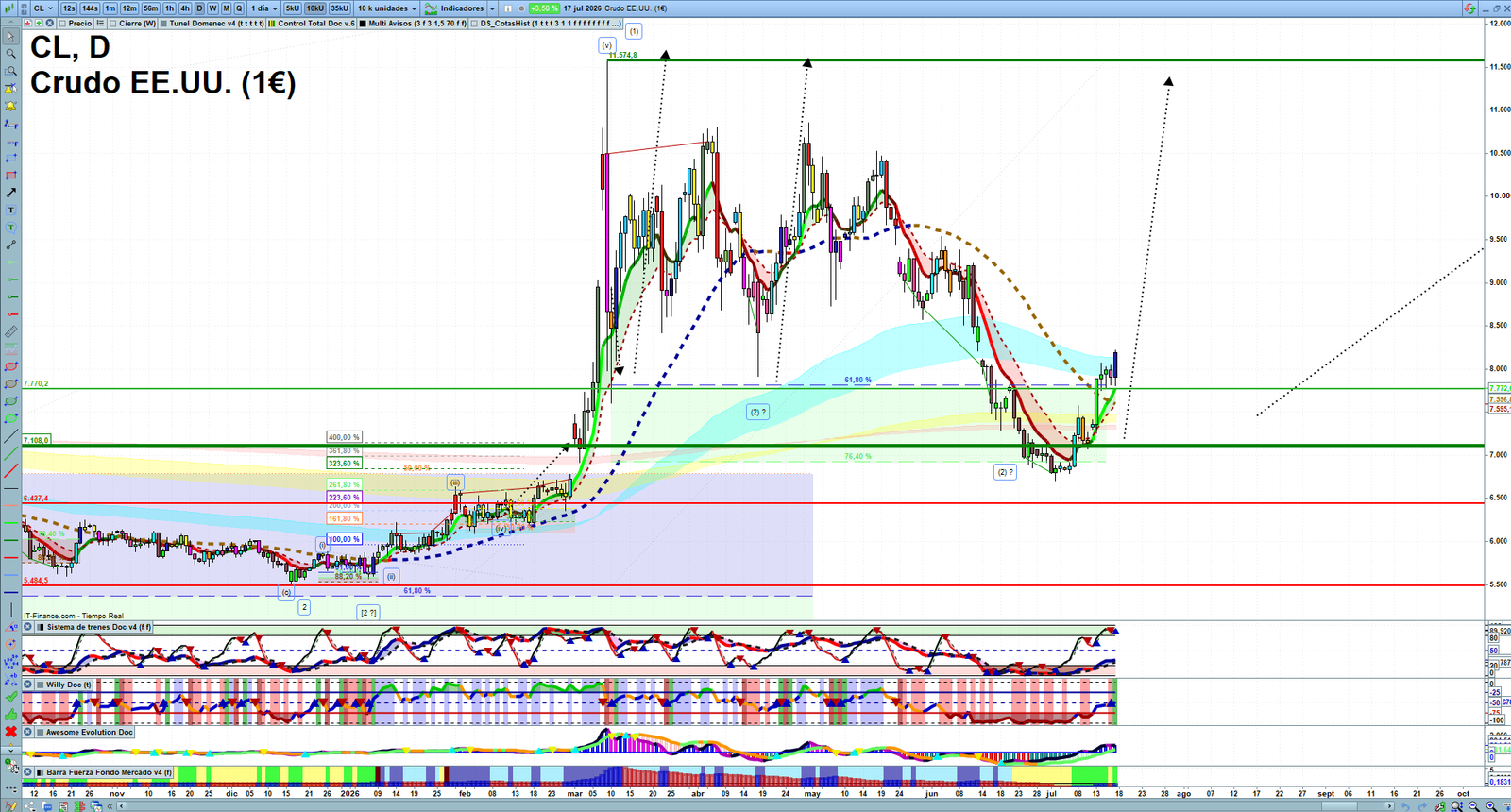Select the 5kU history button

coord(293,8)
